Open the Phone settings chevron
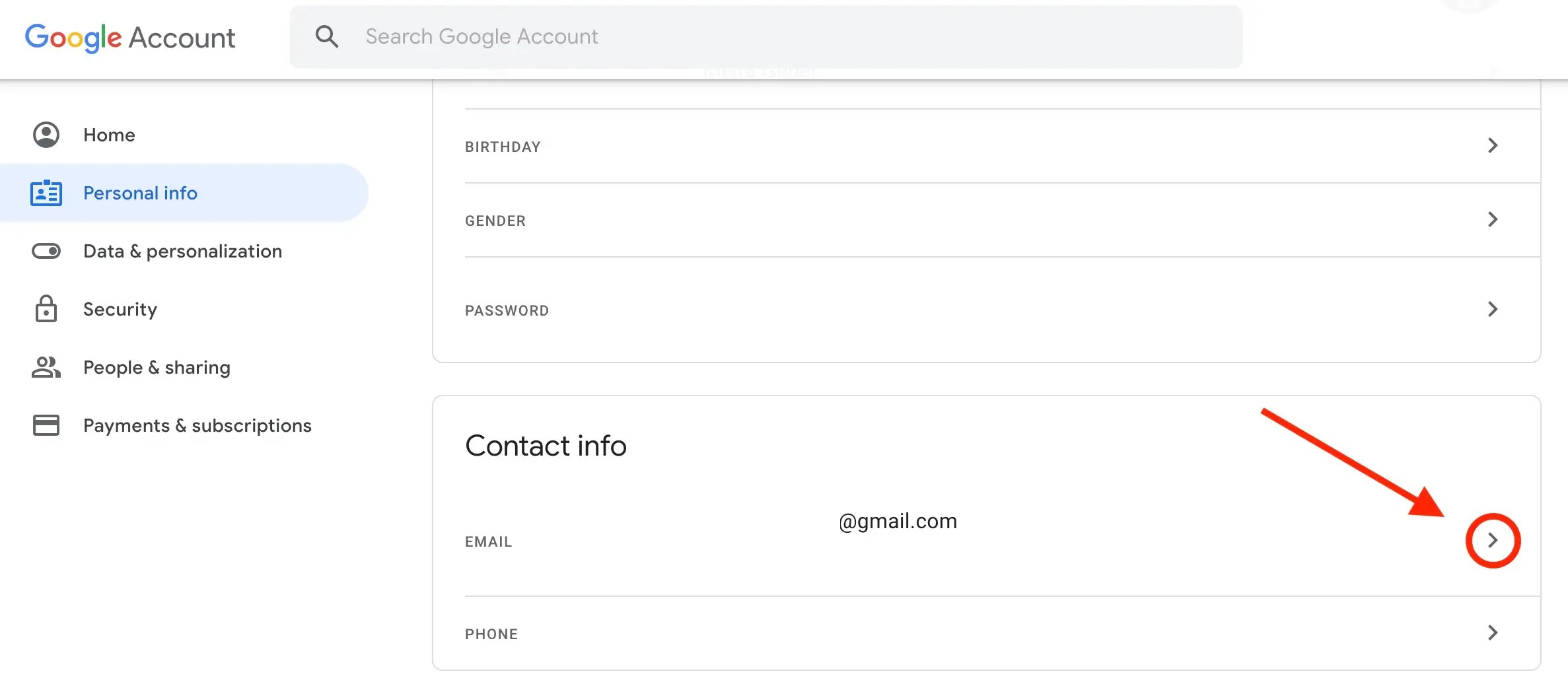Screen dimensions: 1568x688 click(1493, 633)
